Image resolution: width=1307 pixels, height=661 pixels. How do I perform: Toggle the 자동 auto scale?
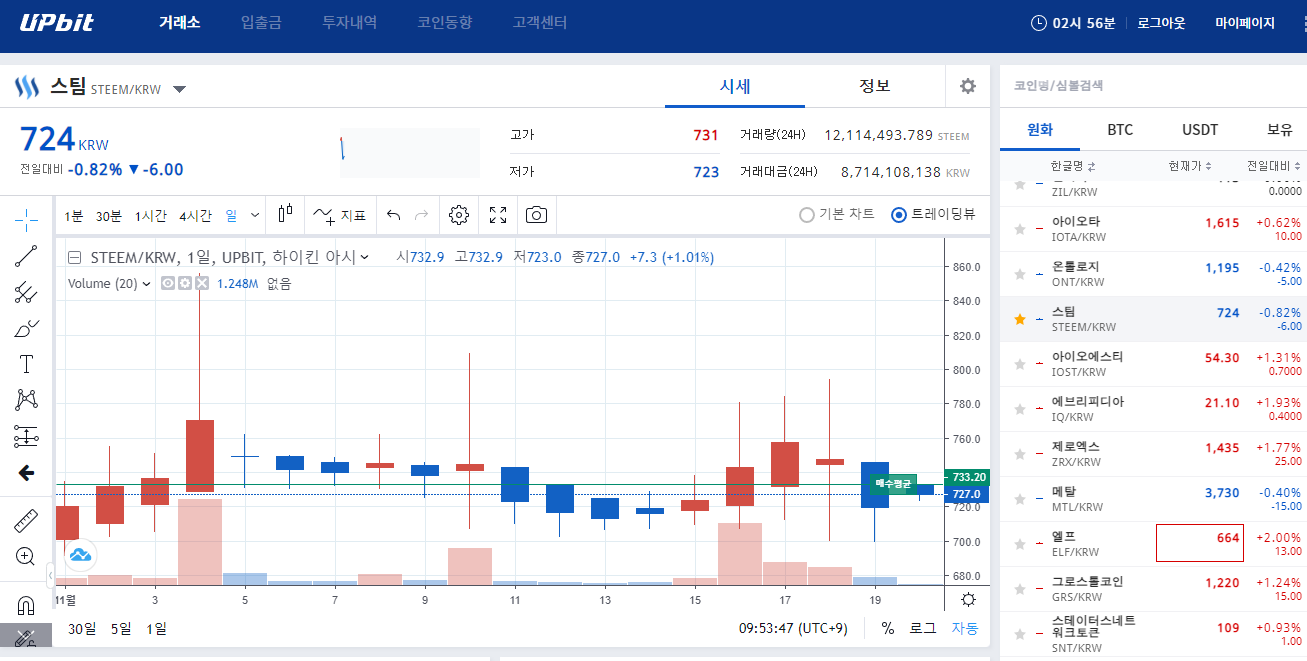pyautogui.click(x=965, y=628)
